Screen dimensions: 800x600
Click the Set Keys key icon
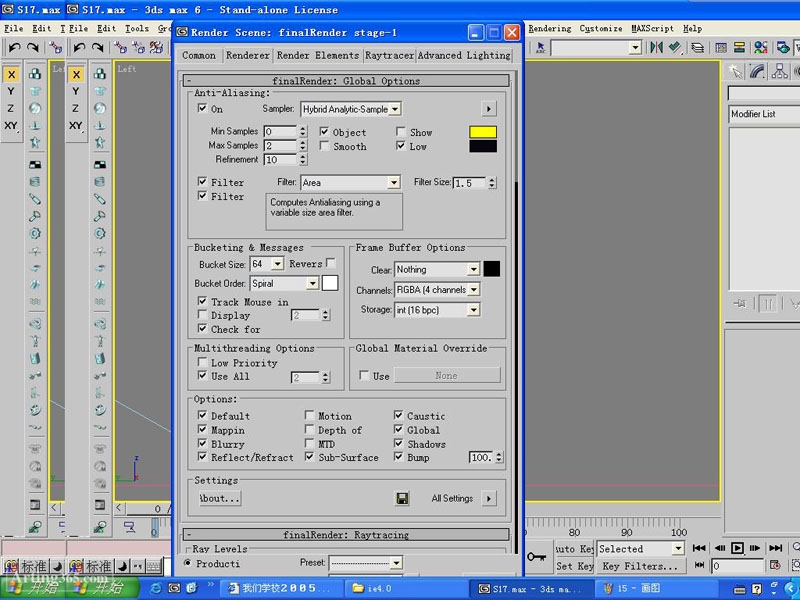tap(536, 557)
